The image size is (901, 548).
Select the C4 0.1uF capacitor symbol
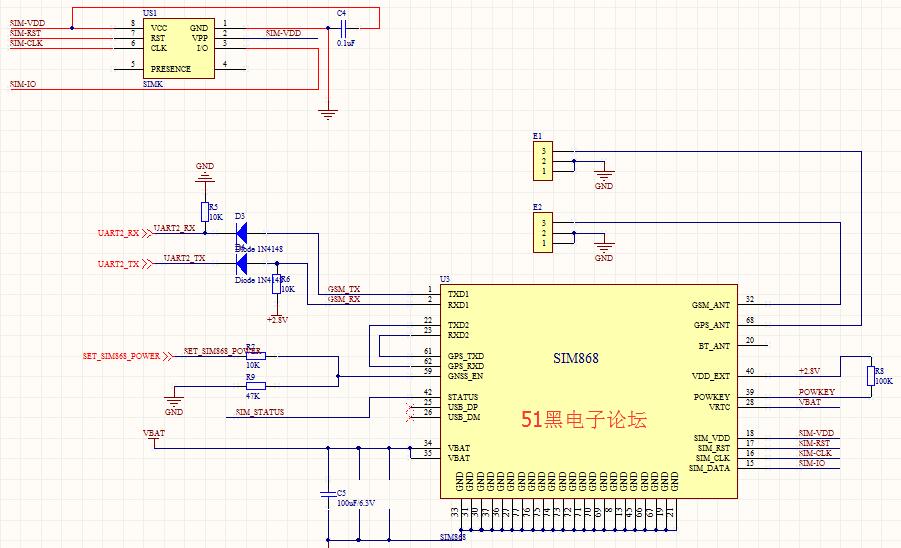coord(343,28)
